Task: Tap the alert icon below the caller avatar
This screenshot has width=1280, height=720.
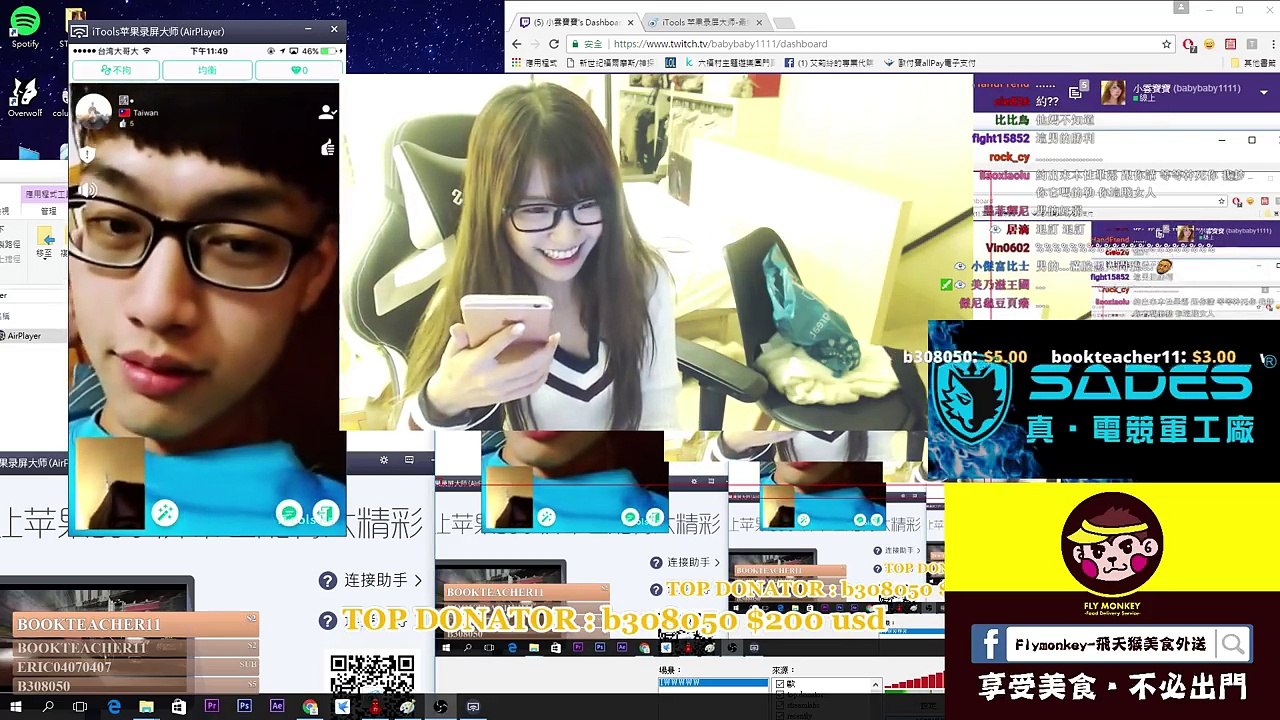Action: [x=88, y=155]
